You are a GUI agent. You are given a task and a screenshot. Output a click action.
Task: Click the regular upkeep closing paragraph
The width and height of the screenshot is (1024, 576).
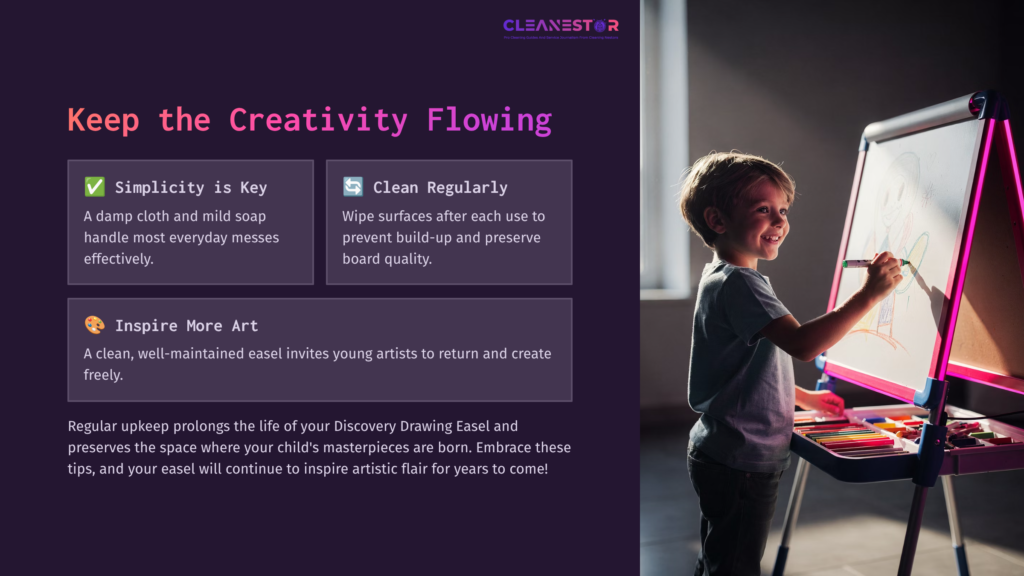319,447
